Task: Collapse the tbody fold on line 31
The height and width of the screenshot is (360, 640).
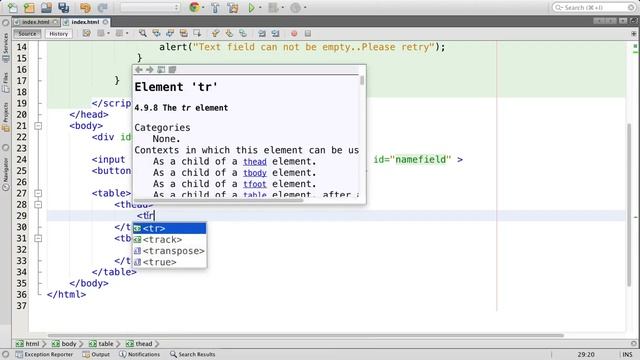Action: 38,238
